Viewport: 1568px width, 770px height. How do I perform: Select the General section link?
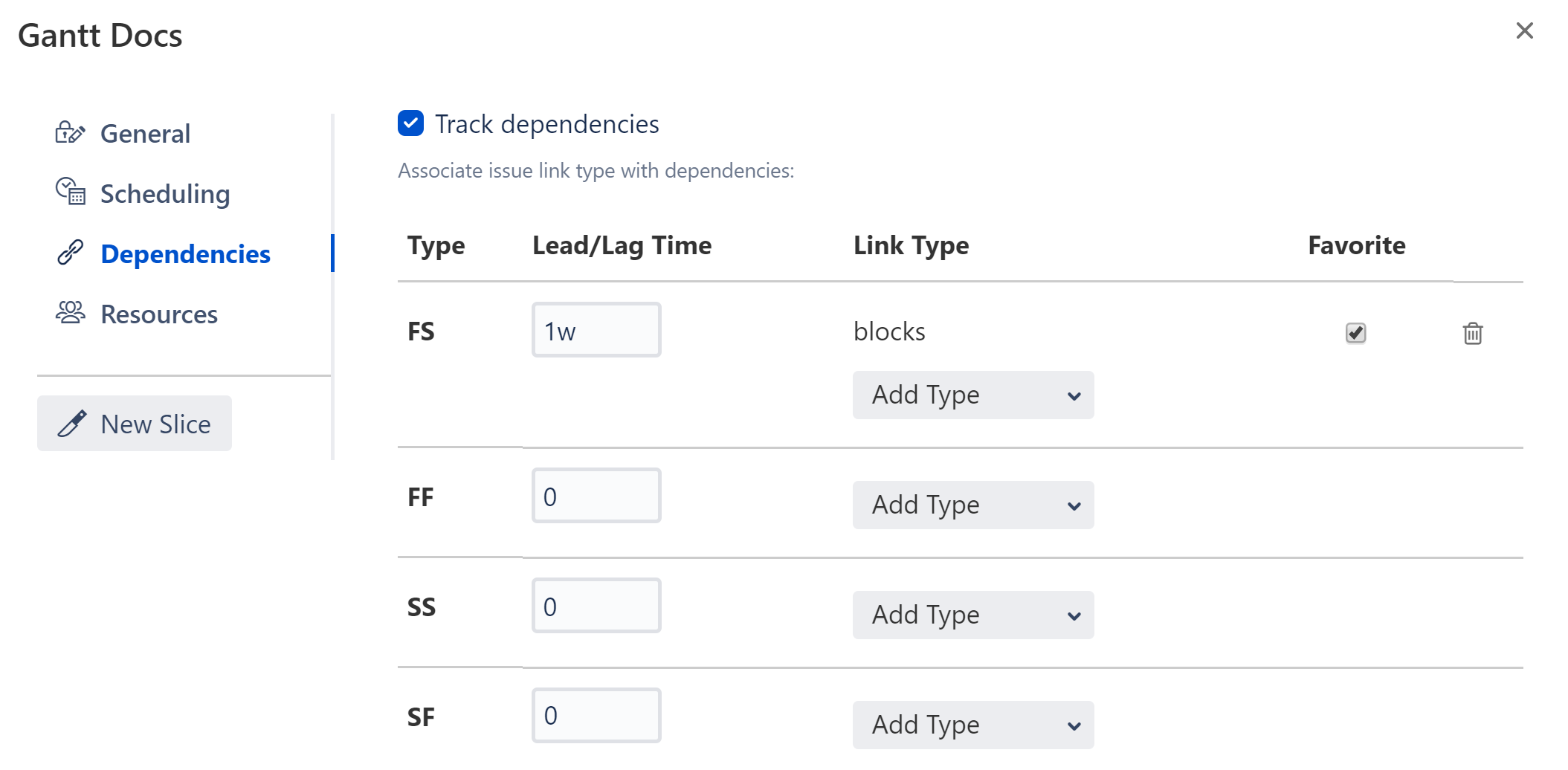[x=145, y=133]
